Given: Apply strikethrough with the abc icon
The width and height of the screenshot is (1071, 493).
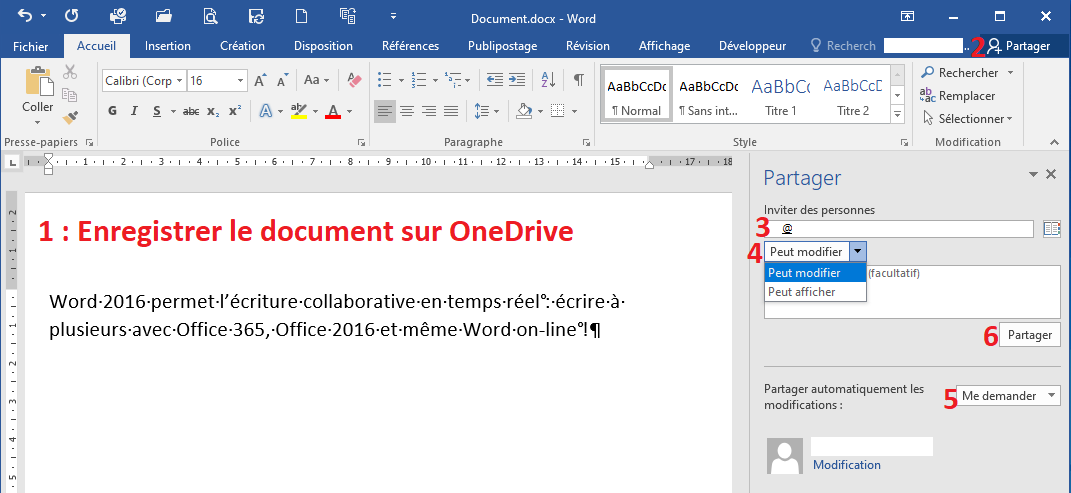Looking at the screenshot, I should pyautogui.click(x=191, y=111).
